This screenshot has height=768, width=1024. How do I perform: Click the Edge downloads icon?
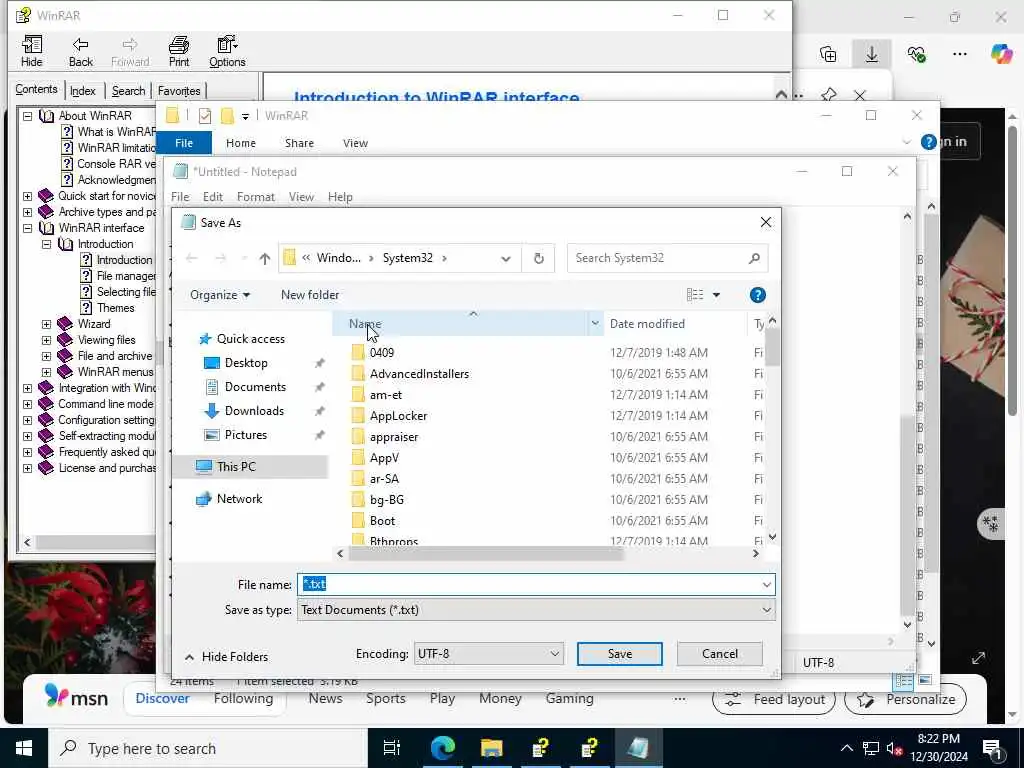(x=872, y=54)
